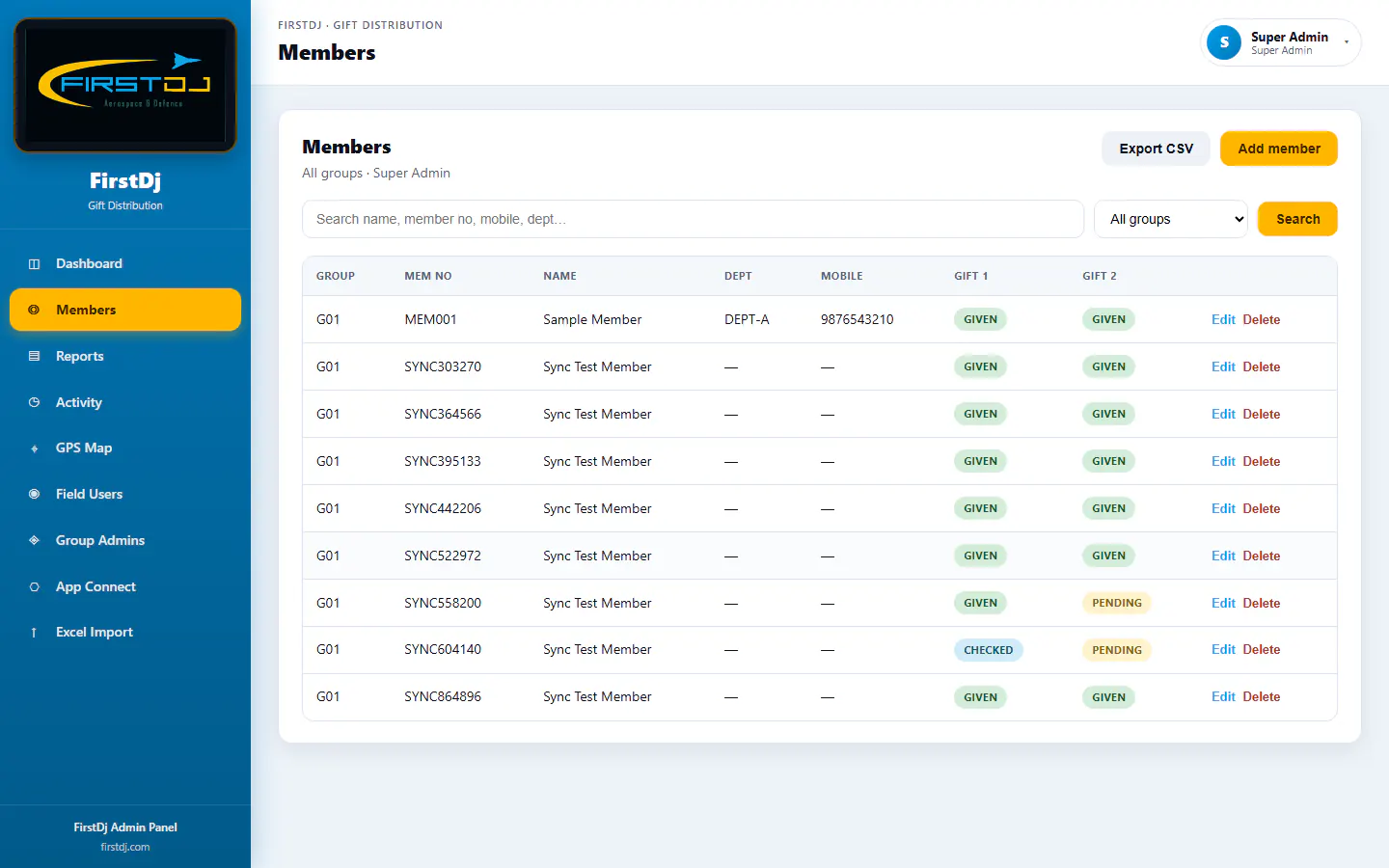Click the FirstDJ logo image
Screen dimensions: 1389x868
pos(125,85)
